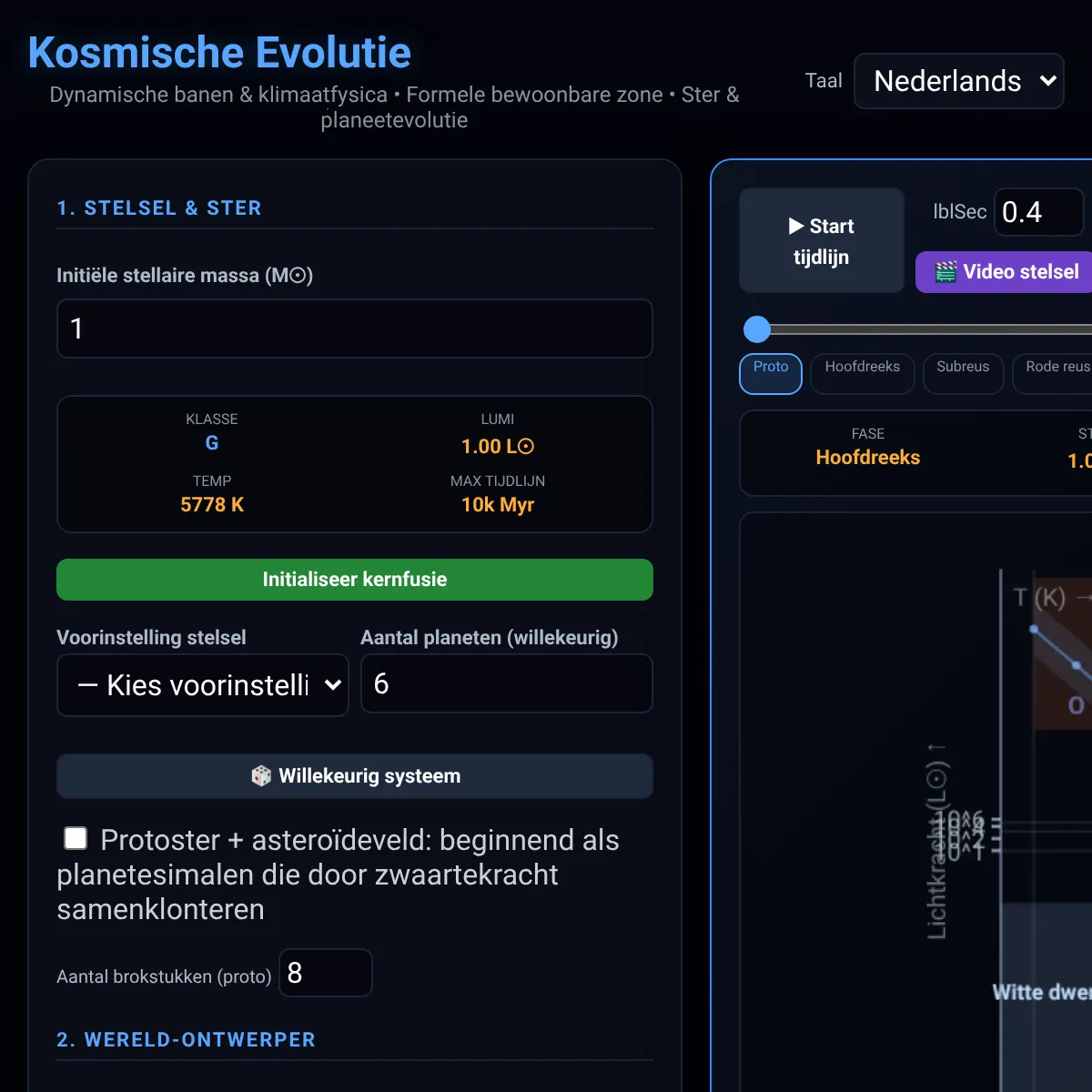This screenshot has height=1092, width=1092.
Task: Click the Aantal planeten input field
Action: (x=507, y=683)
